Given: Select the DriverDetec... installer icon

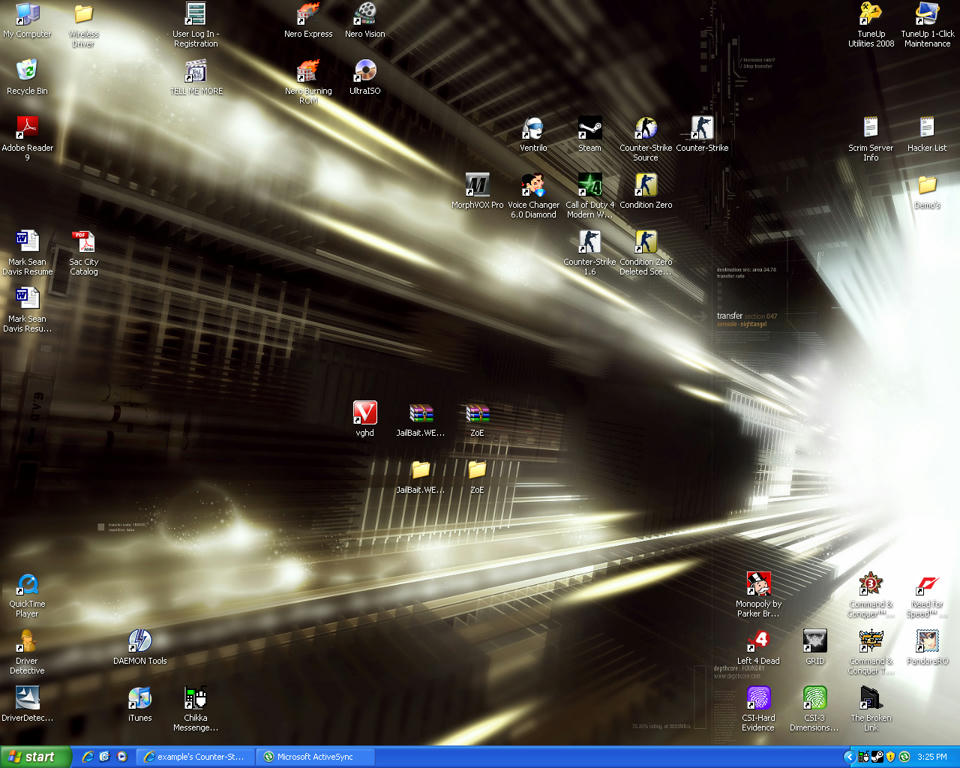Looking at the screenshot, I should (27, 704).
